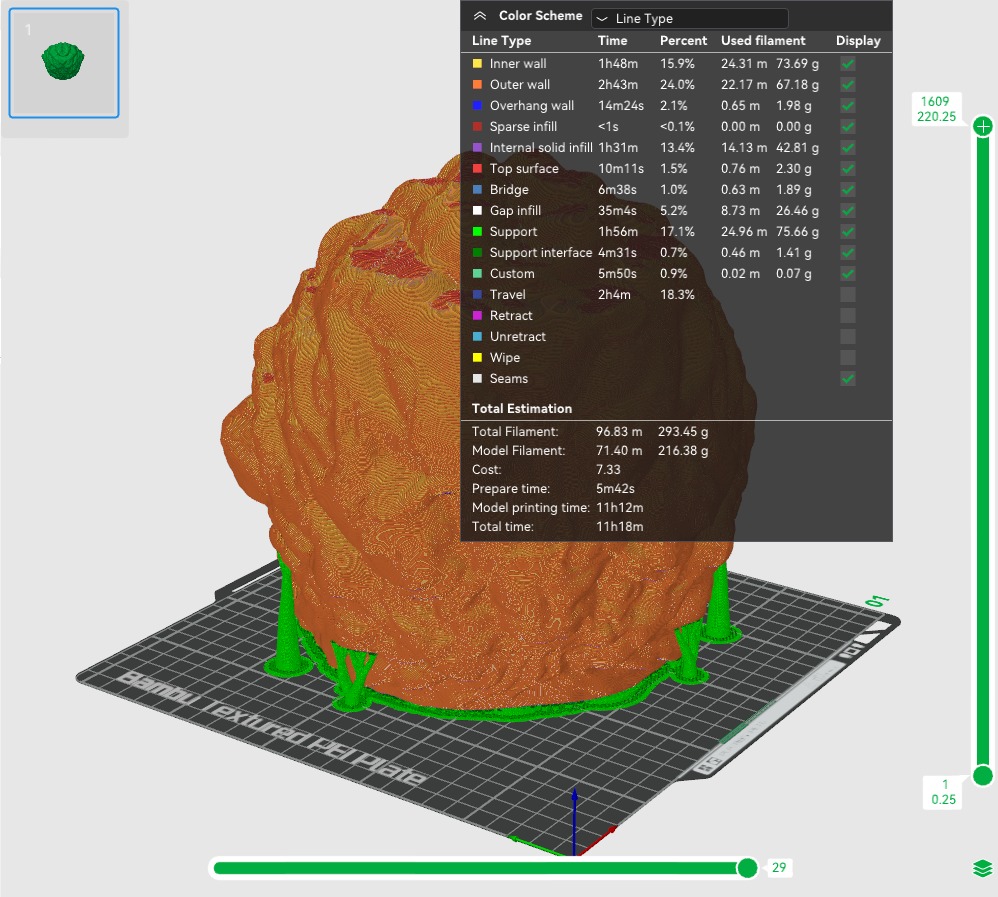Click the Time column header
The height and width of the screenshot is (897, 998).
pos(612,41)
